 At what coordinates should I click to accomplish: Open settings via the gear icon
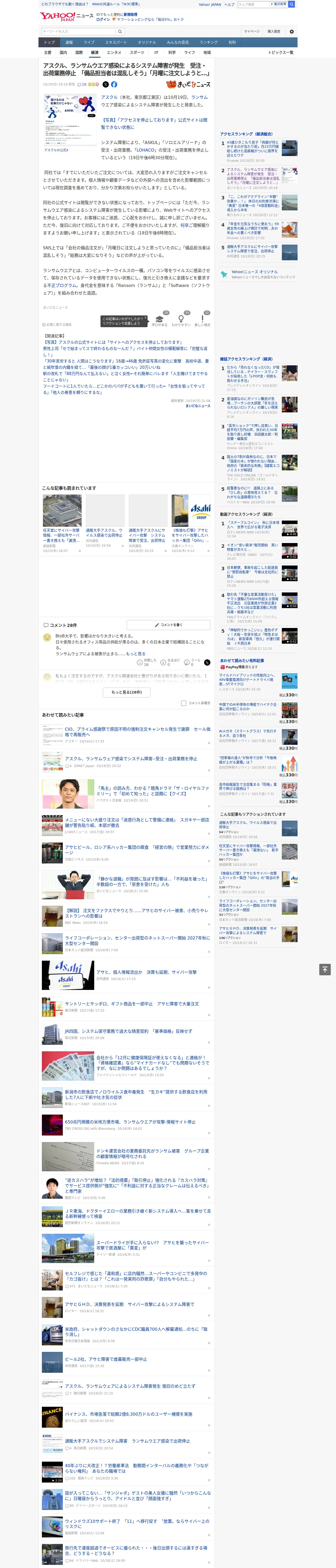[x=292, y=32]
